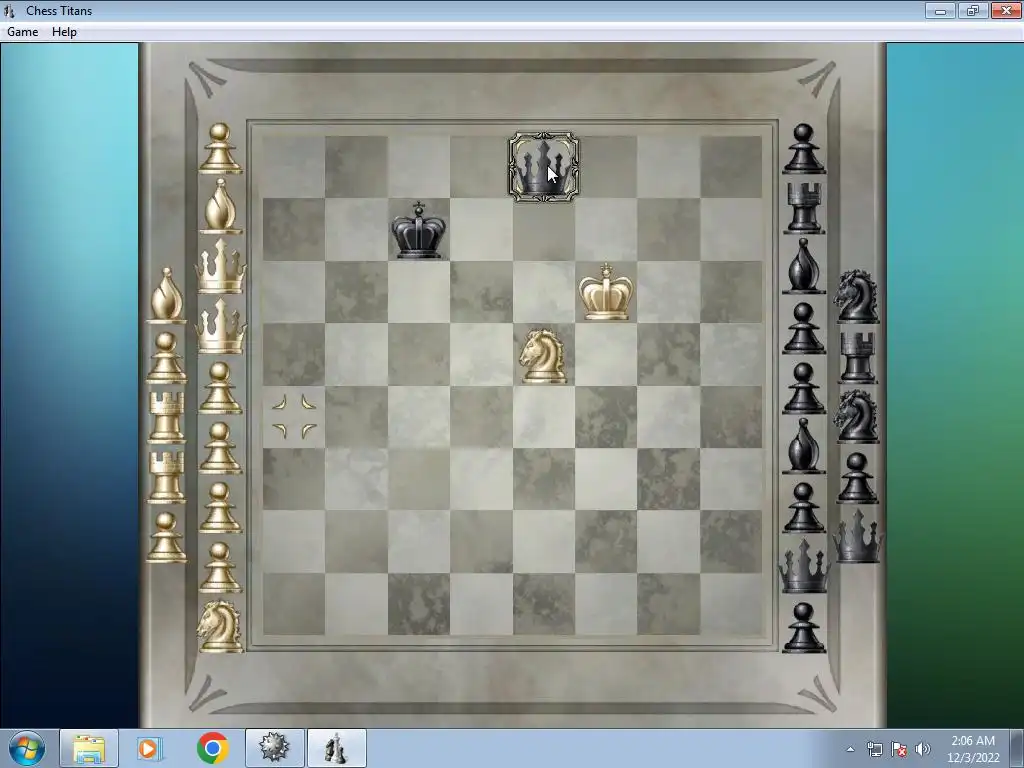
Task: Switch to the Minesweeper taskbar icon
Action: coord(274,748)
